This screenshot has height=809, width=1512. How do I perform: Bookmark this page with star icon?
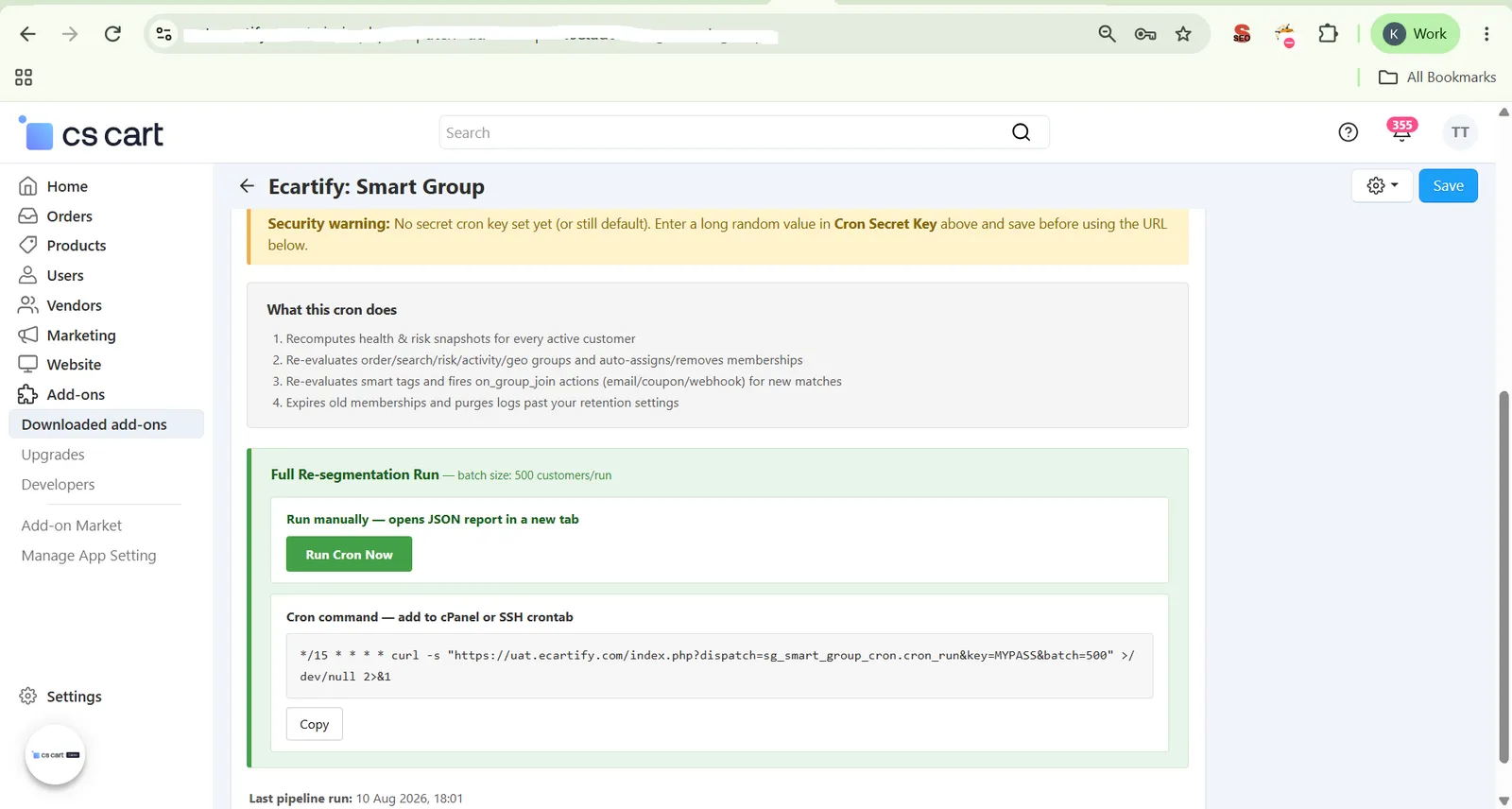[x=1183, y=34]
